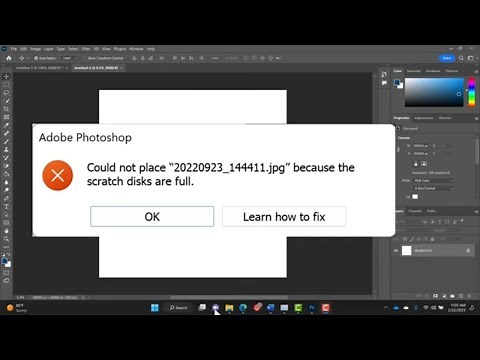The height and width of the screenshot is (360, 480).
Task: Select the Spot Healing Brush tool
Action: tap(6, 133)
